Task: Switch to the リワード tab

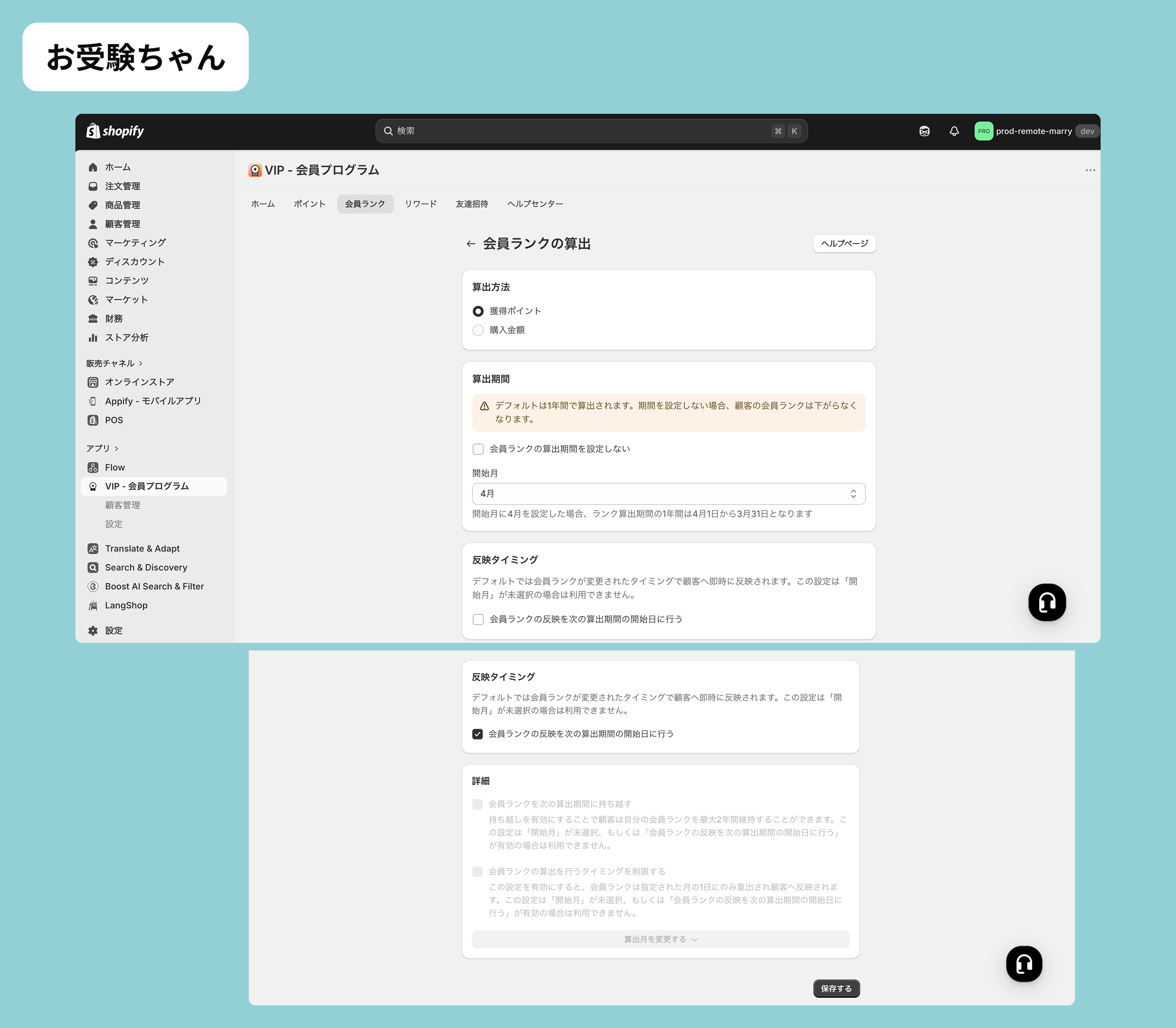Action: [421, 204]
